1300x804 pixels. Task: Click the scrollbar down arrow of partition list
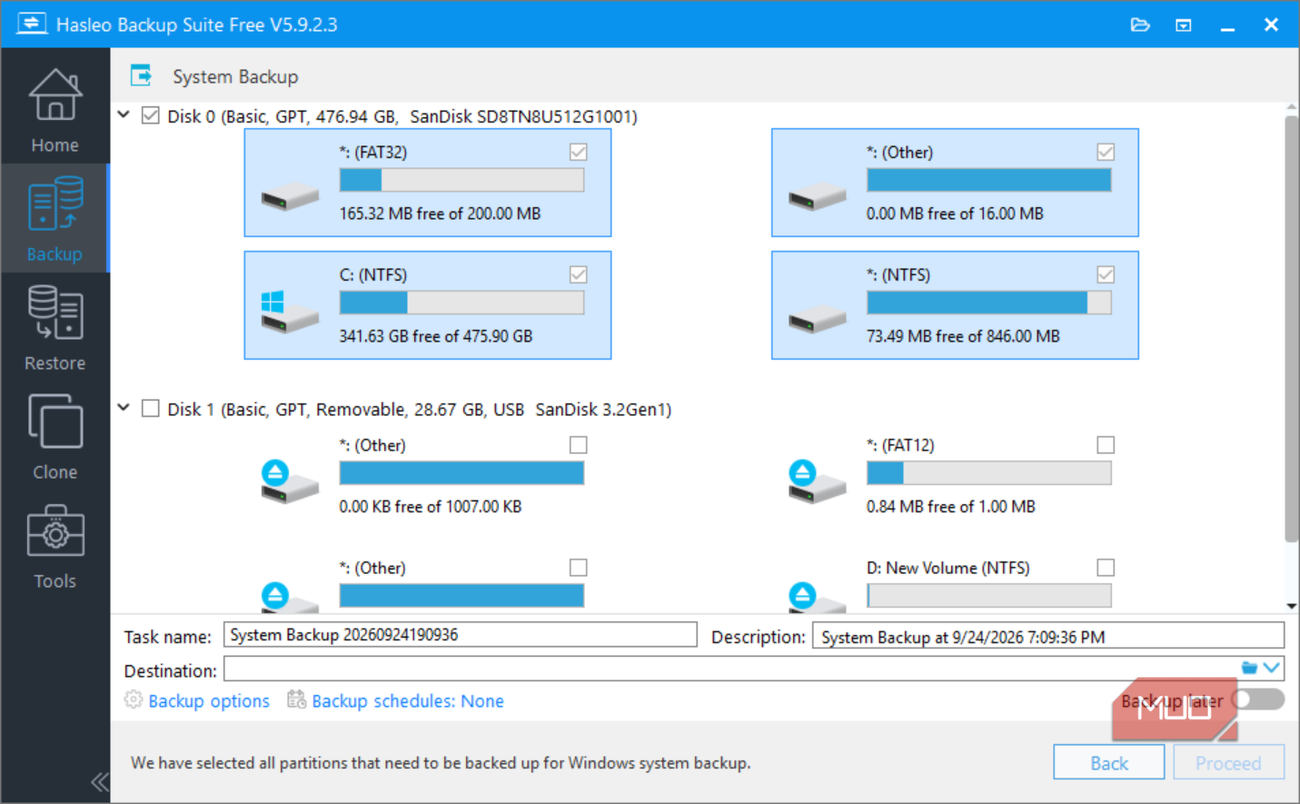(1291, 605)
